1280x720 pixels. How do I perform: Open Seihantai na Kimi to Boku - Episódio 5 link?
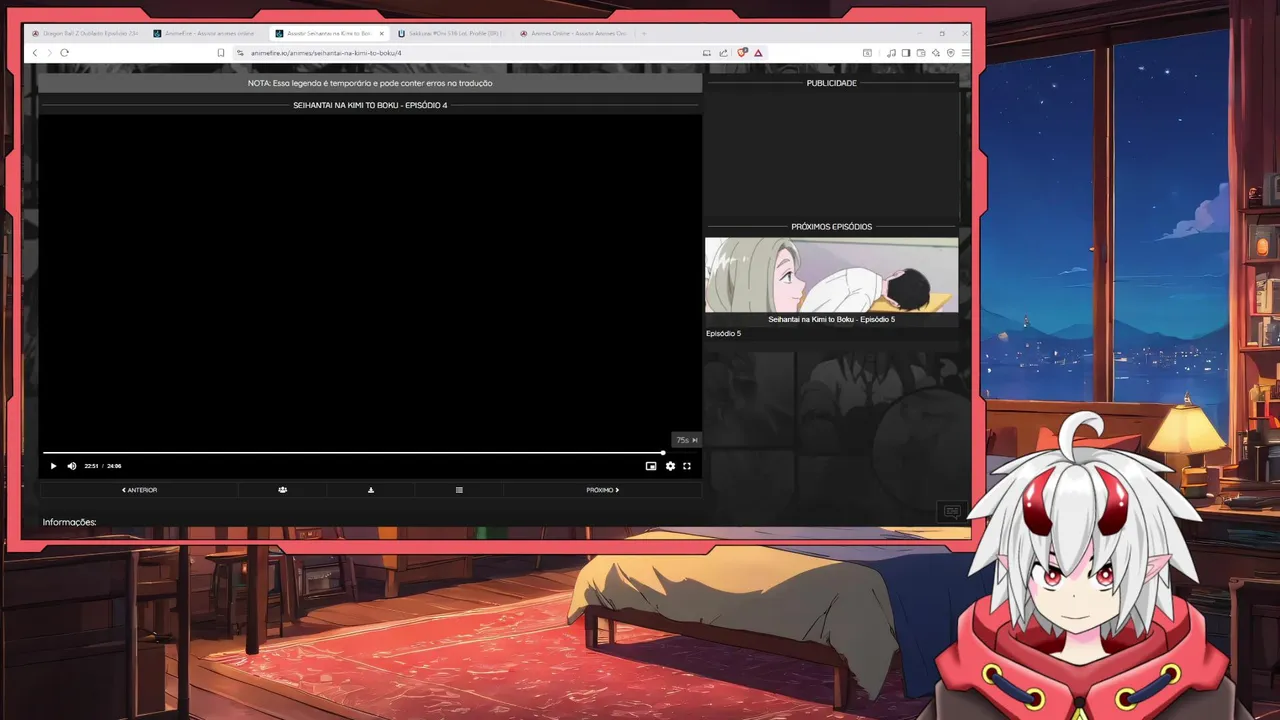pos(831,319)
